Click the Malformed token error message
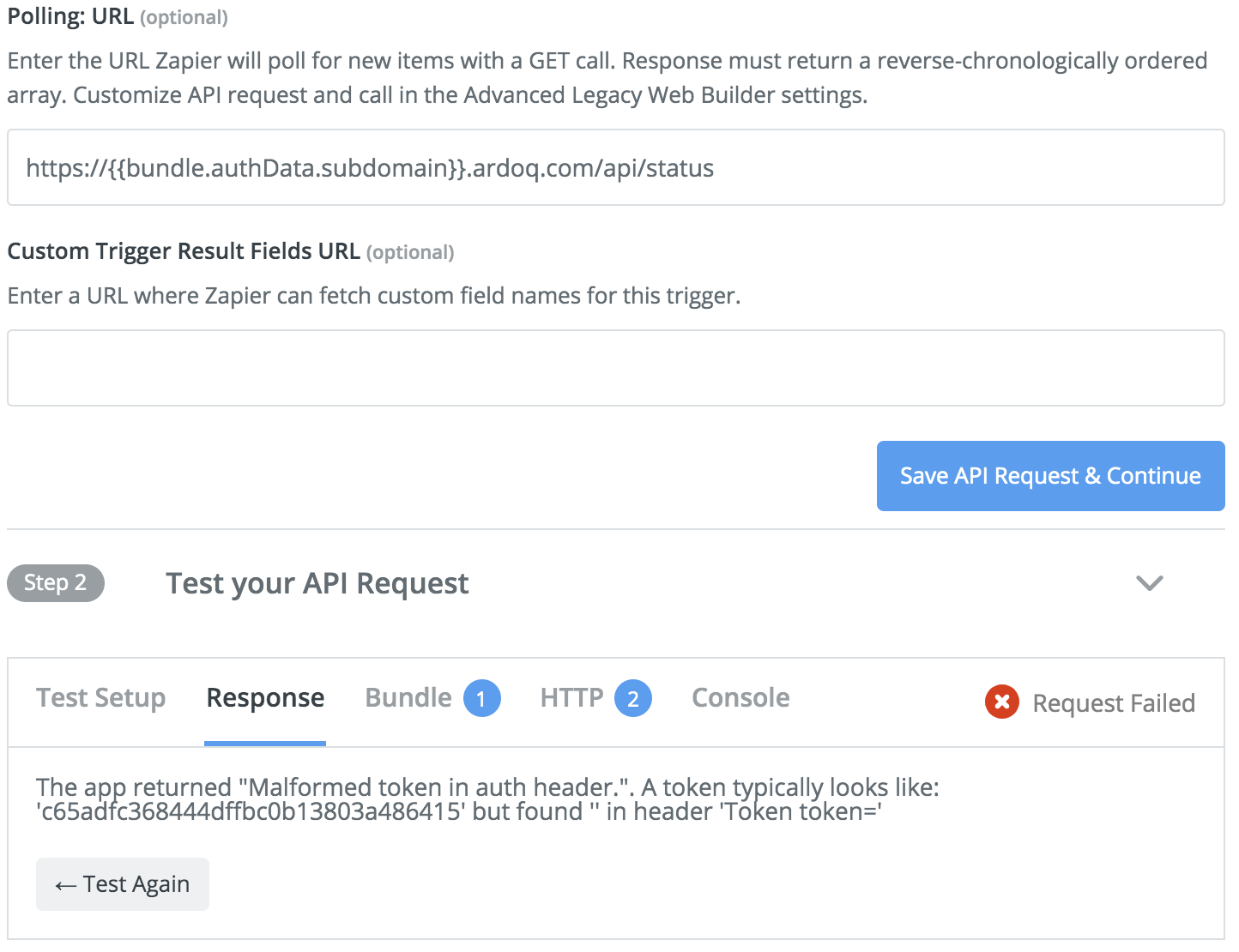Screen dimensions: 1239x952 click(488, 799)
